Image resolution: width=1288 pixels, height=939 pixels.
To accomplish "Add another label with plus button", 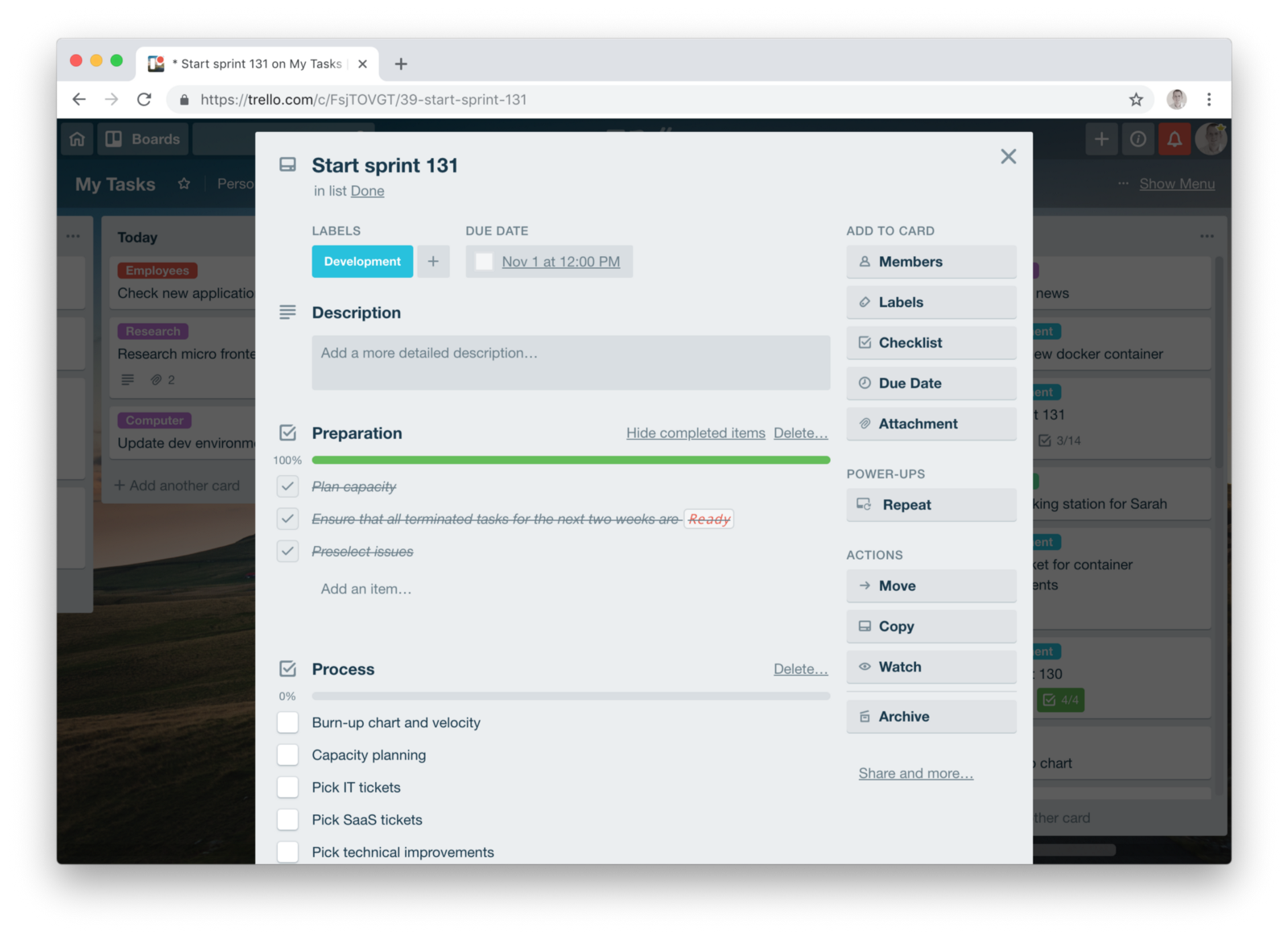I will click(x=433, y=262).
